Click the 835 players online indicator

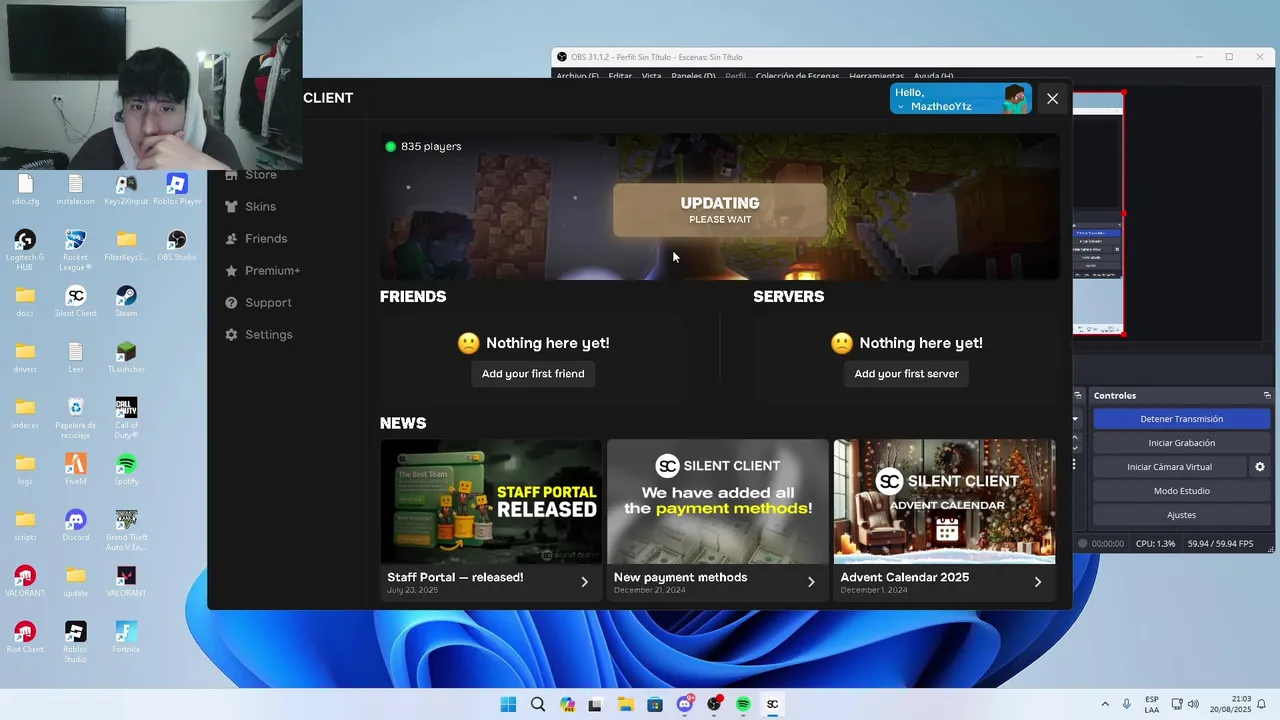point(423,146)
